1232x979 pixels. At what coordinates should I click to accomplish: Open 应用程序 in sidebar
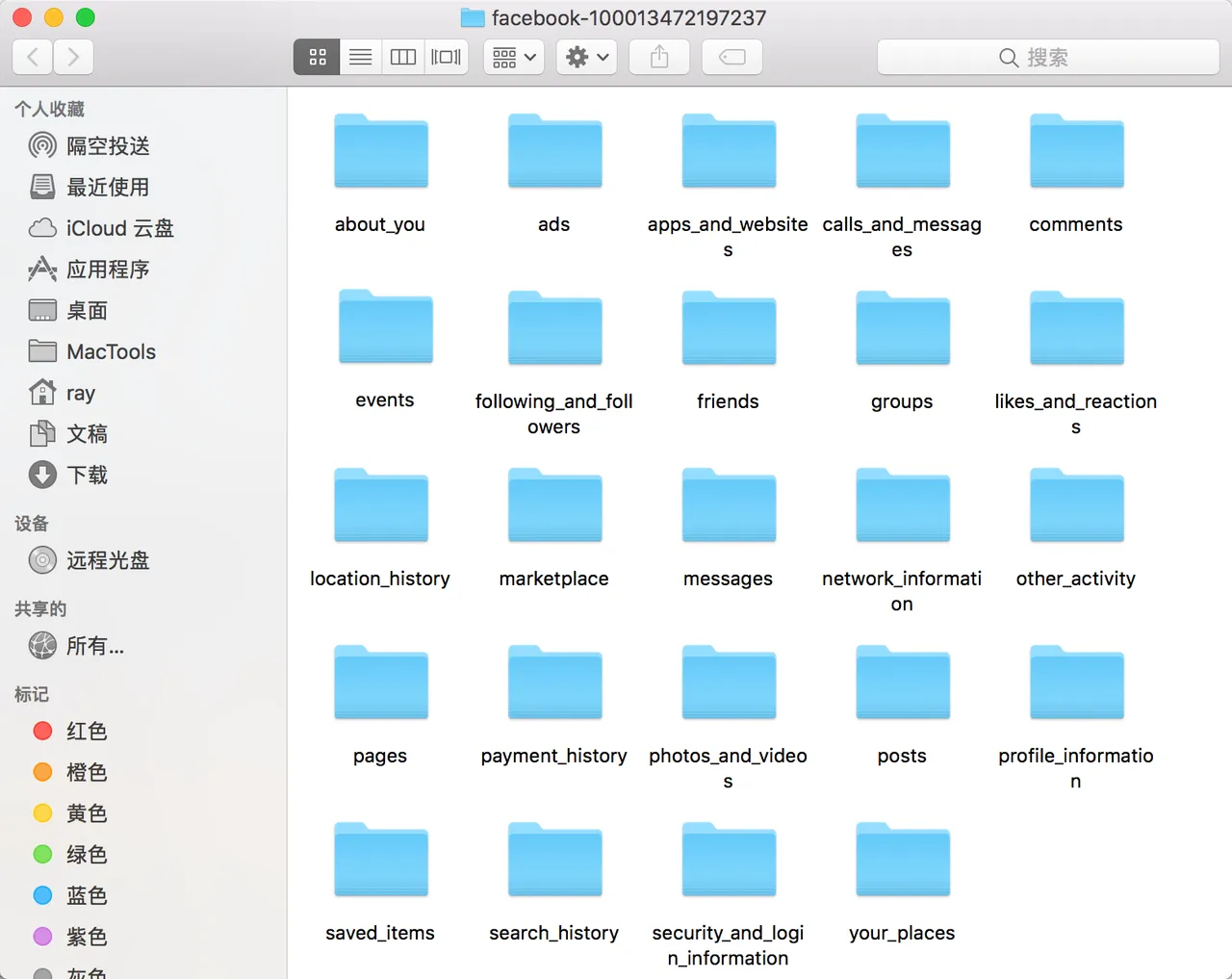(143, 269)
